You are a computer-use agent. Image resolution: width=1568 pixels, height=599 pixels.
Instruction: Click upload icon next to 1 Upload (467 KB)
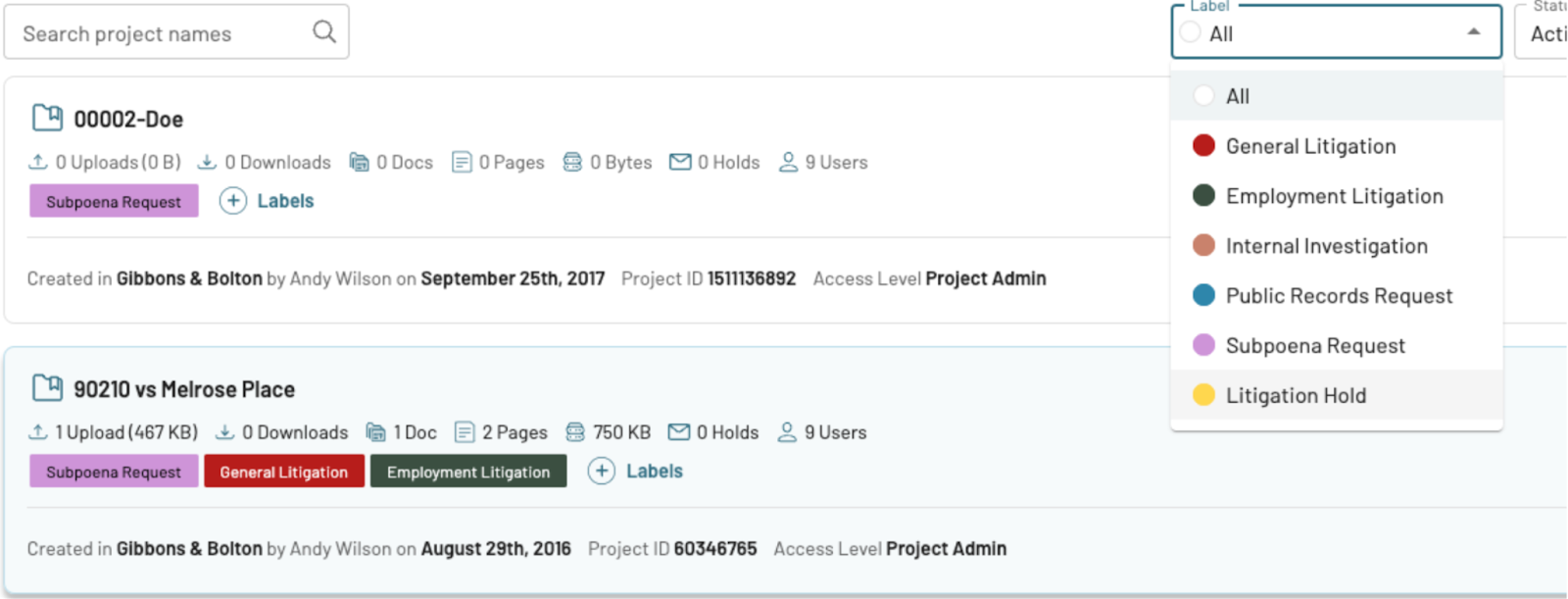[x=38, y=432]
